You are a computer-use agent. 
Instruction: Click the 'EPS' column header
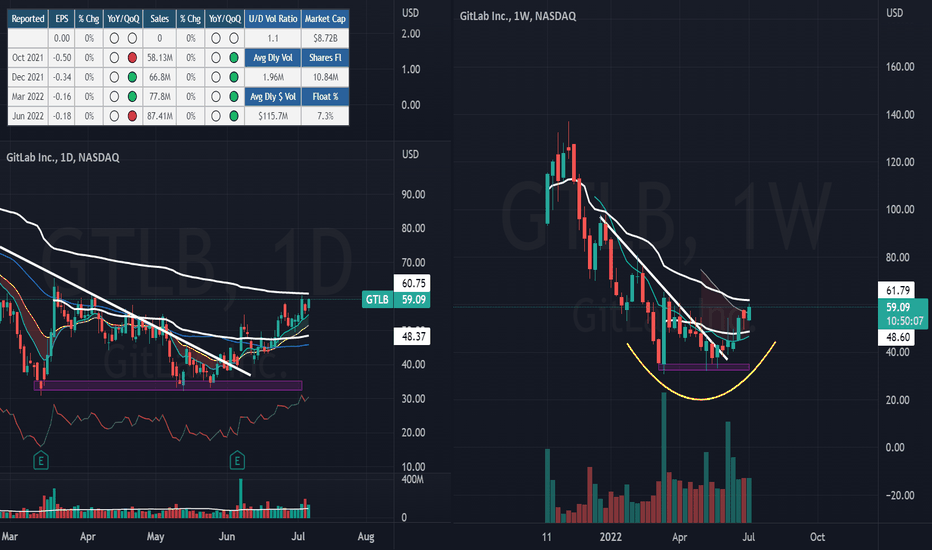point(62,19)
